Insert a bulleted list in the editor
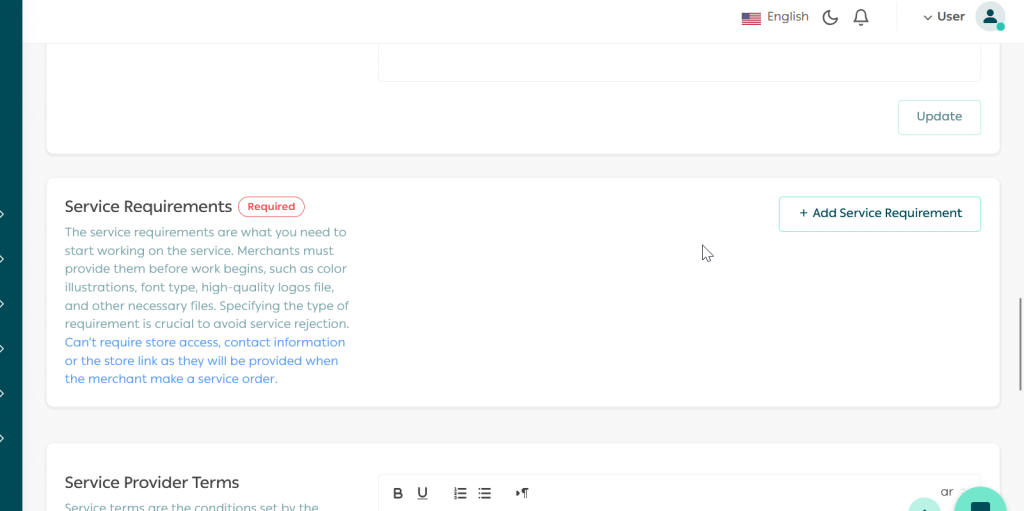The height and width of the screenshot is (511, 1024). 485,493
